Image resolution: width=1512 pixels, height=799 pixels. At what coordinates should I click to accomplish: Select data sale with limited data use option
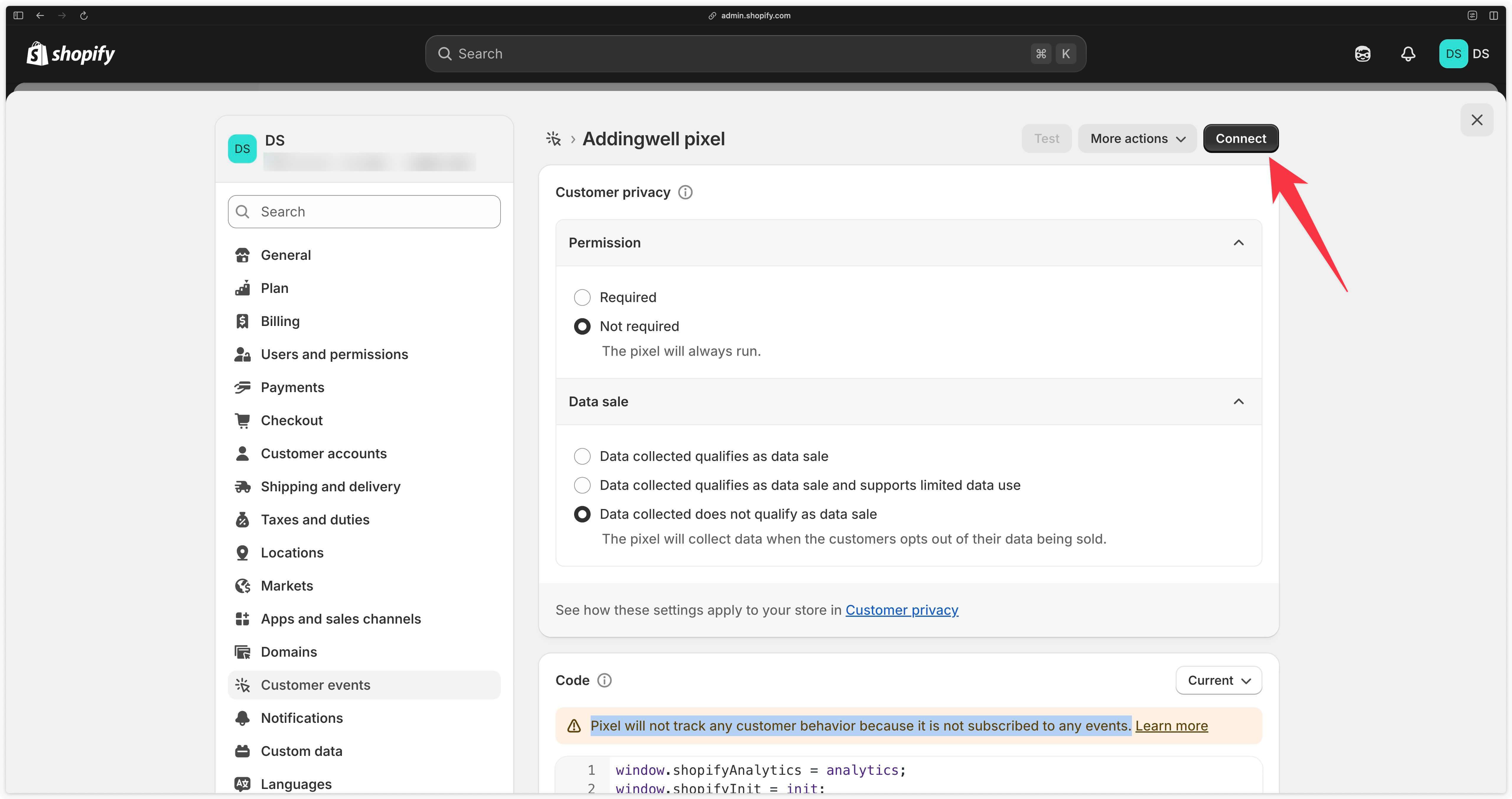click(582, 485)
